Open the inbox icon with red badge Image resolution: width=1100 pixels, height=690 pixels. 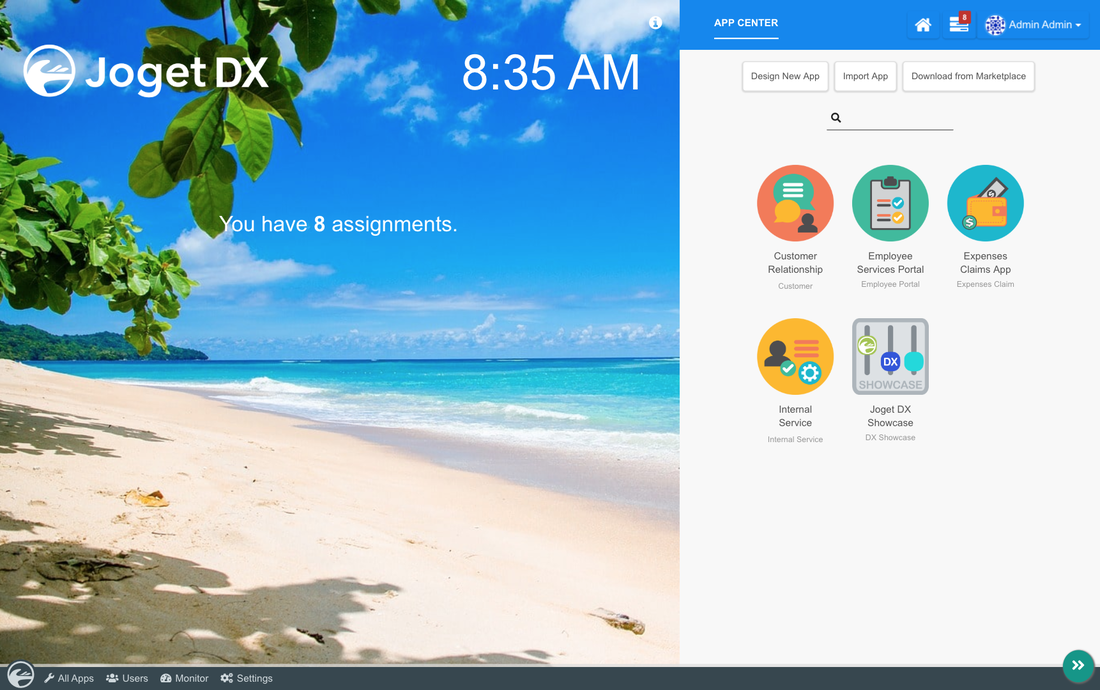click(x=958, y=24)
